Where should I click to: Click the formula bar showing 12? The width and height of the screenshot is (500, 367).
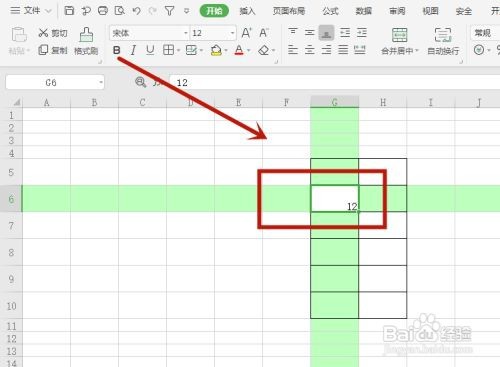click(x=335, y=83)
